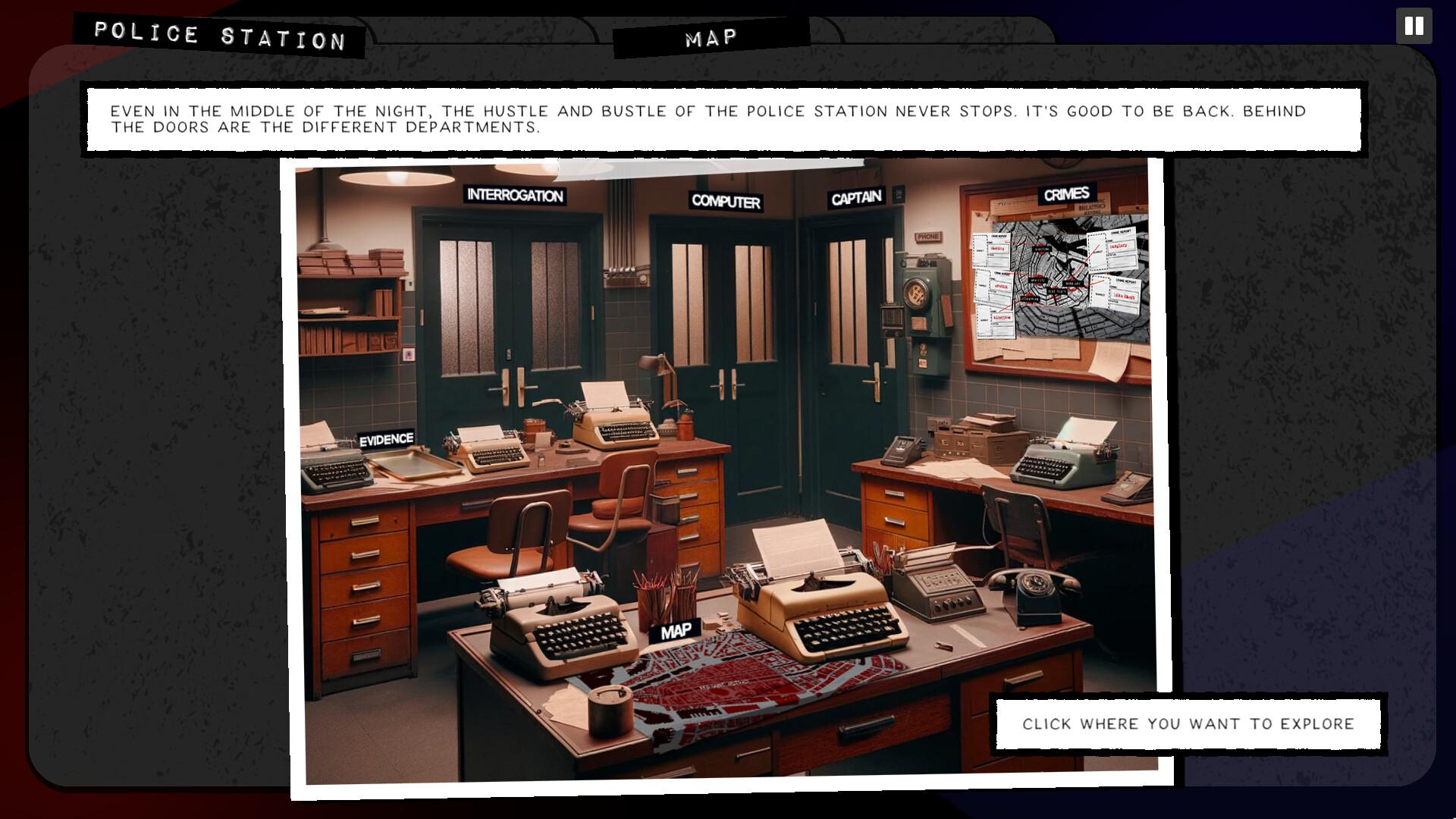
Task: Select POLICE STATION tab at top left
Action: (x=221, y=36)
